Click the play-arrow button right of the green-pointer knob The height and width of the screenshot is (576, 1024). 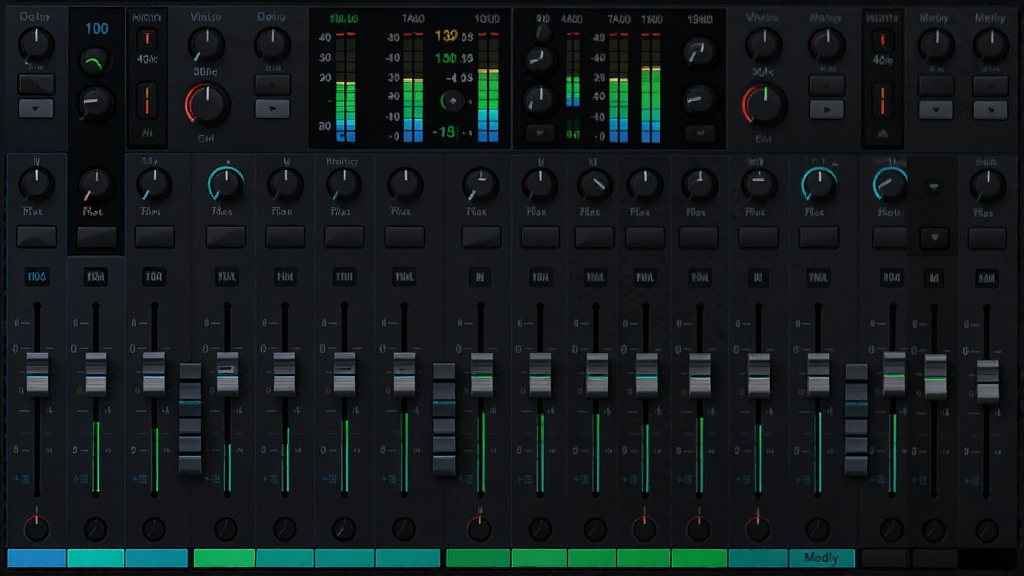click(x=826, y=110)
